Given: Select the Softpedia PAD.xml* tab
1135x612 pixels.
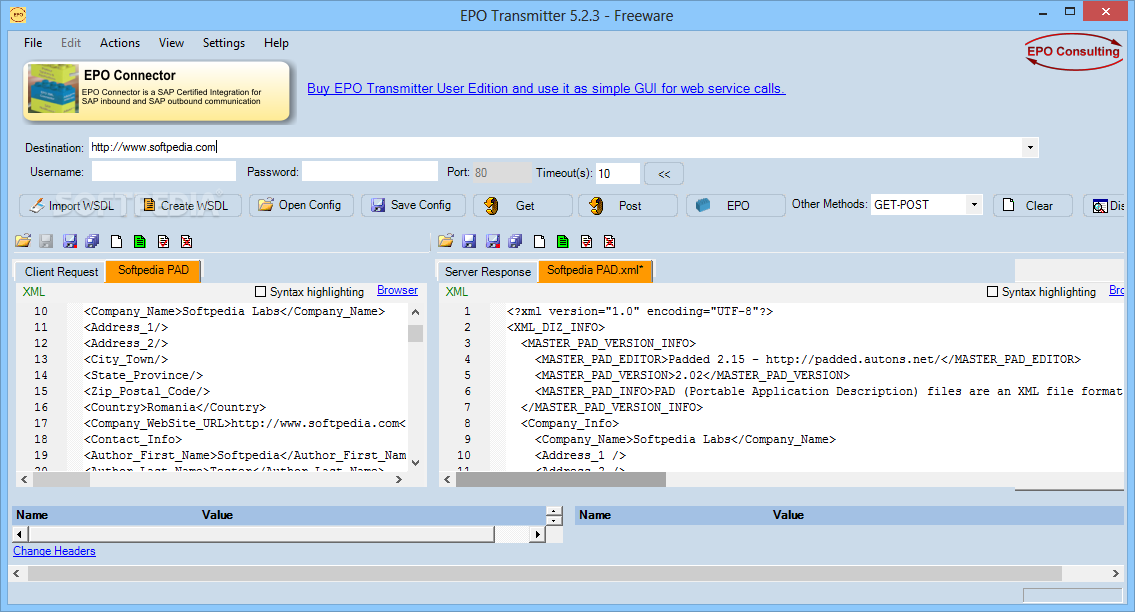Looking at the screenshot, I should 595,270.
